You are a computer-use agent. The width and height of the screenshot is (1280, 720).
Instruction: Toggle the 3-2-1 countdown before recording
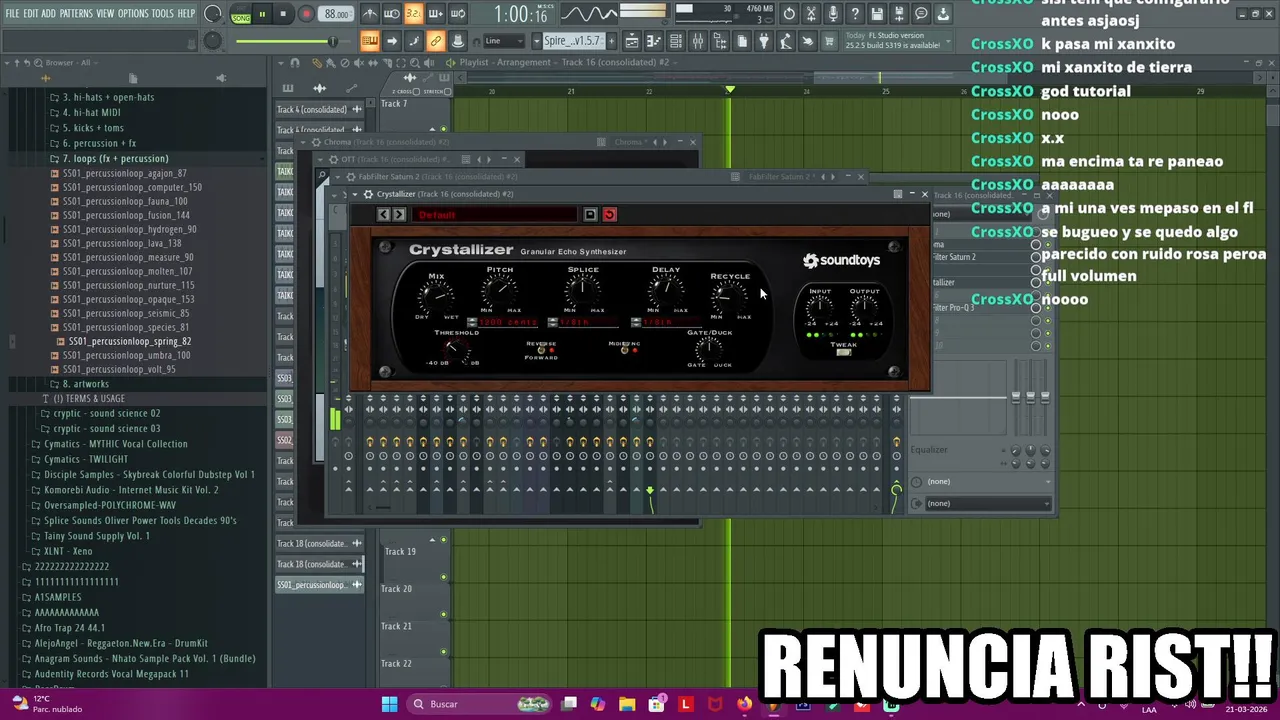pyautogui.click(x=414, y=14)
